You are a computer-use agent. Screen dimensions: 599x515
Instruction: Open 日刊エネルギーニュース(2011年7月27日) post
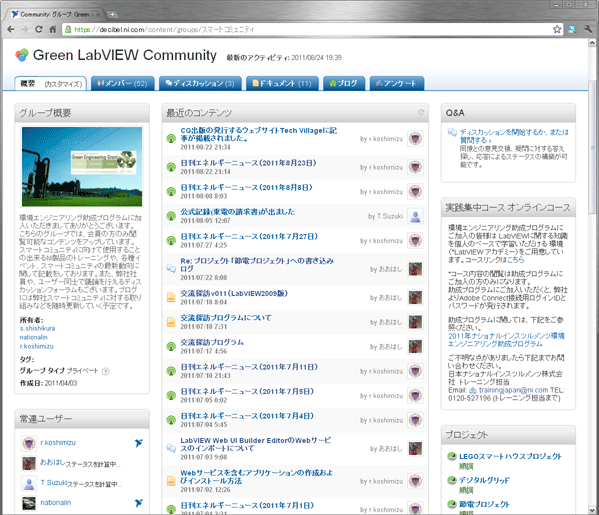(249, 236)
